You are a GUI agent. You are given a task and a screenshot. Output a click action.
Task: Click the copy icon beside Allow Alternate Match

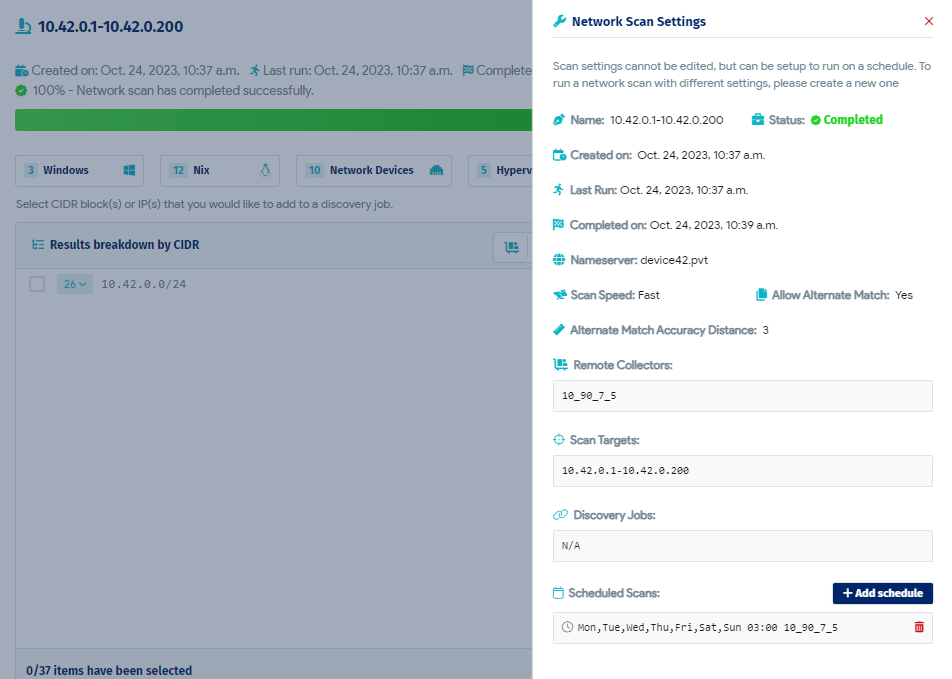[761, 295]
